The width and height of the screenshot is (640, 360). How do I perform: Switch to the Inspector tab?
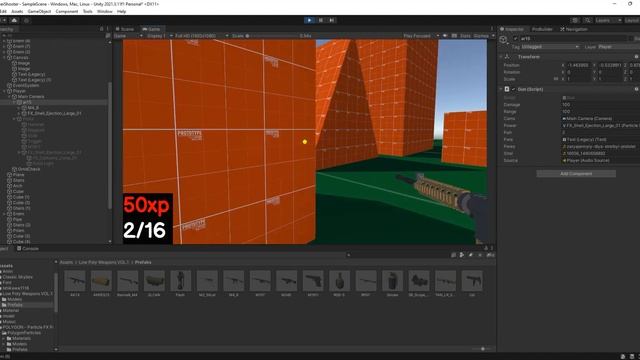click(x=512, y=29)
